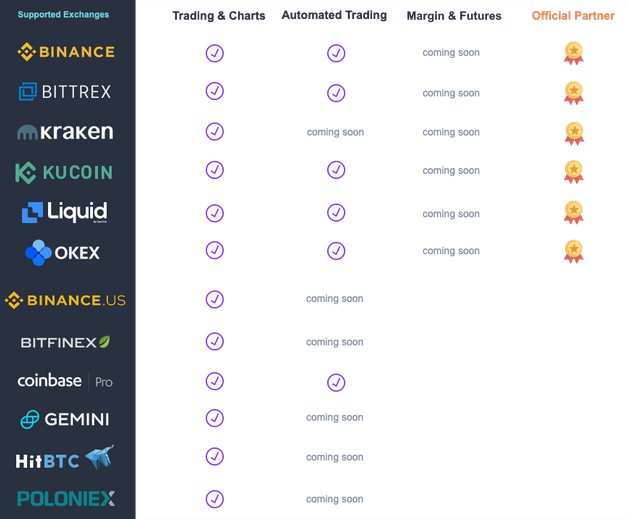Click Binance.US Trading & Charts checkmark
Viewport: 628px width, 519px height.
click(215, 299)
